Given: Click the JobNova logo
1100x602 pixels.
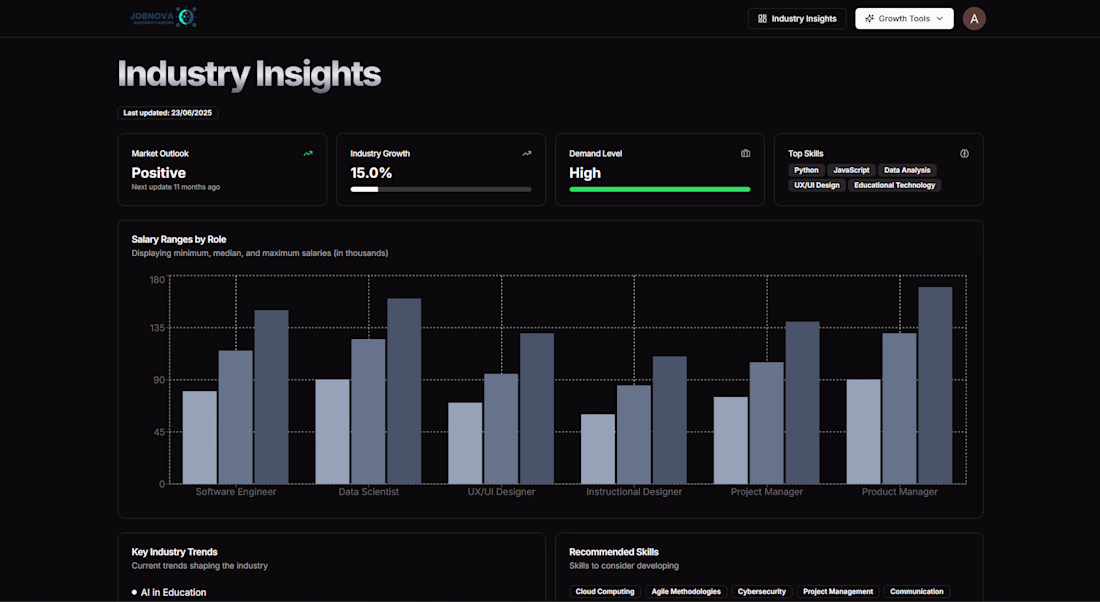Looking at the screenshot, I should click(163, 18).
